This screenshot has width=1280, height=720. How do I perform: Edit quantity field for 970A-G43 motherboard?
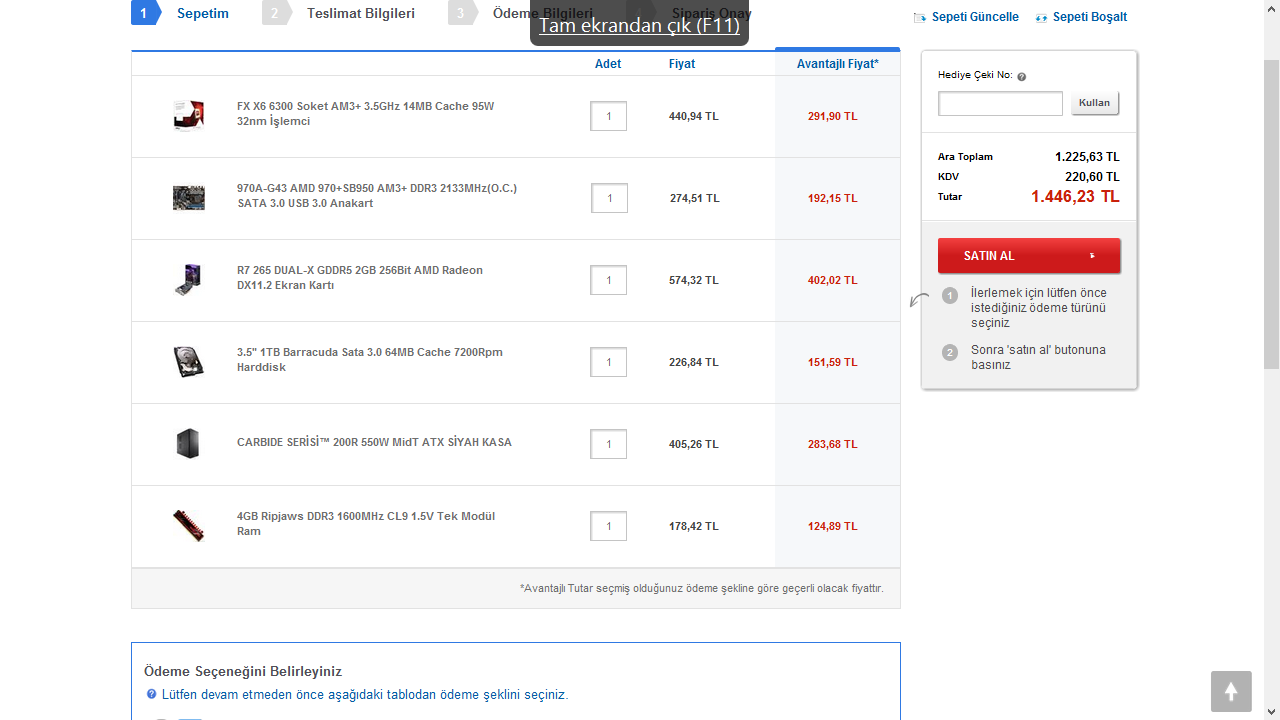609,198
